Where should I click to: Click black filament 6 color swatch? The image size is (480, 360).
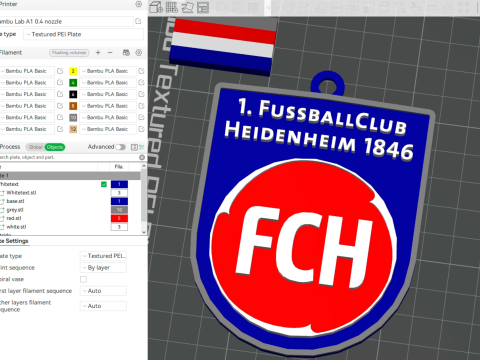click(x=73, y=94)
